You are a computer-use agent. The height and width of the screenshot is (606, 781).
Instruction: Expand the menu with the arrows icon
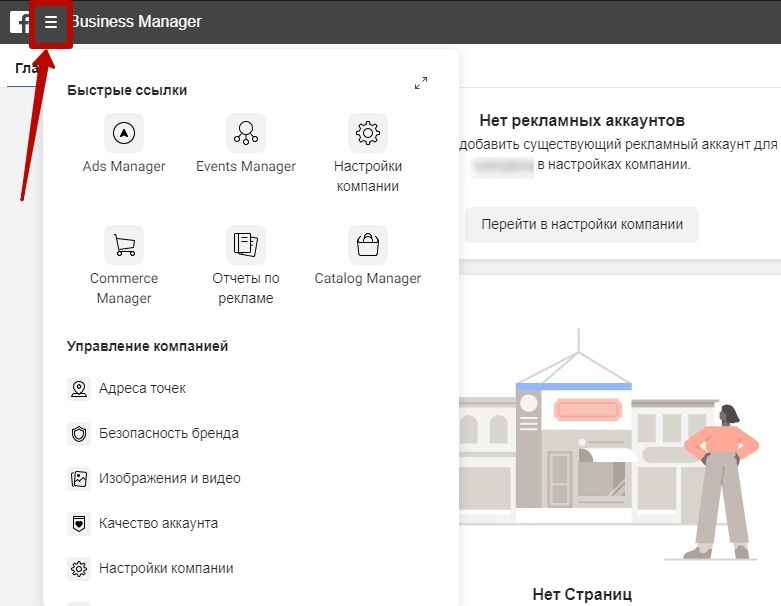point(421,83)
